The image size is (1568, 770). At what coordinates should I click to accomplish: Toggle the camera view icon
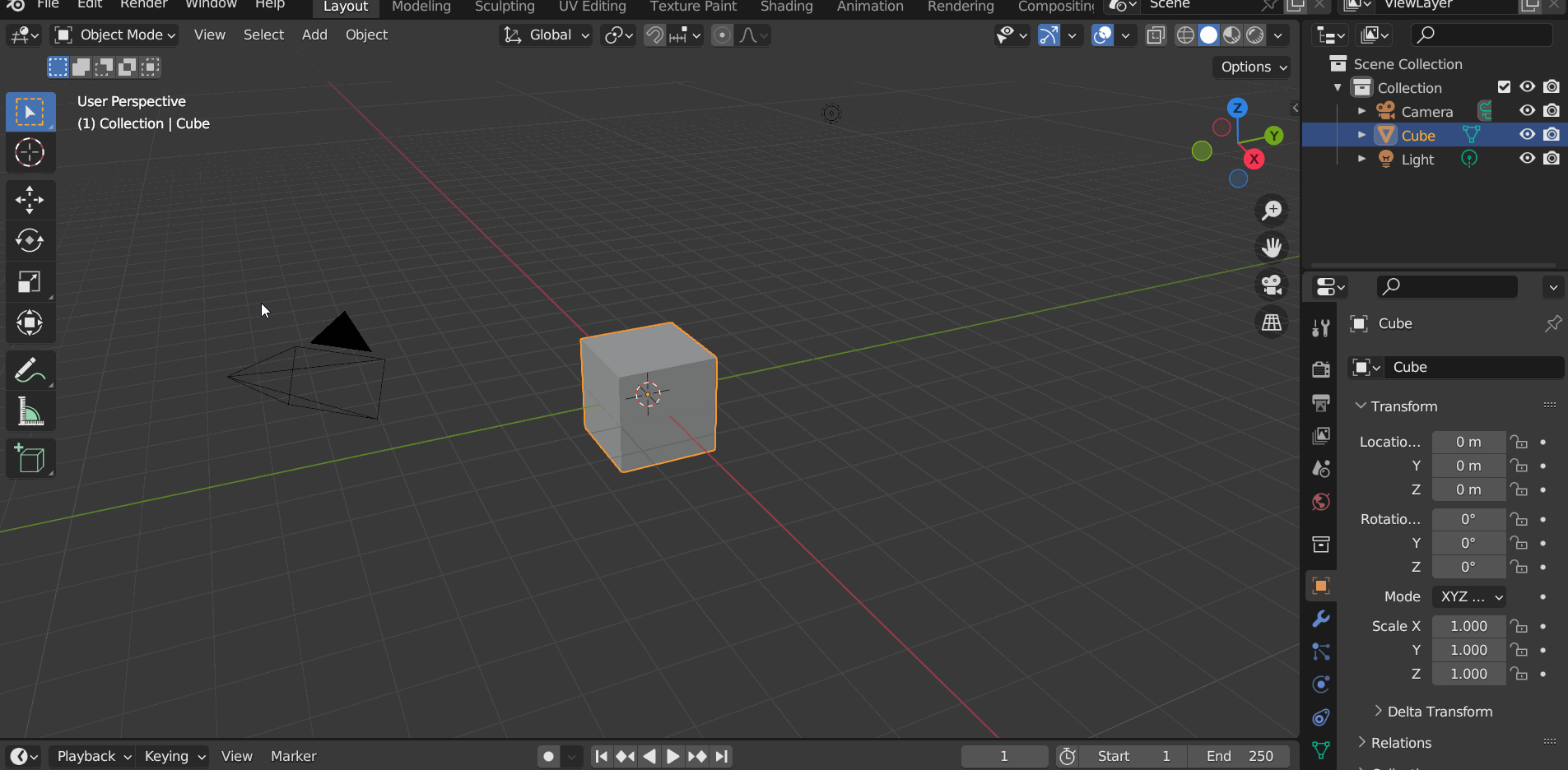pos(1272,285)
